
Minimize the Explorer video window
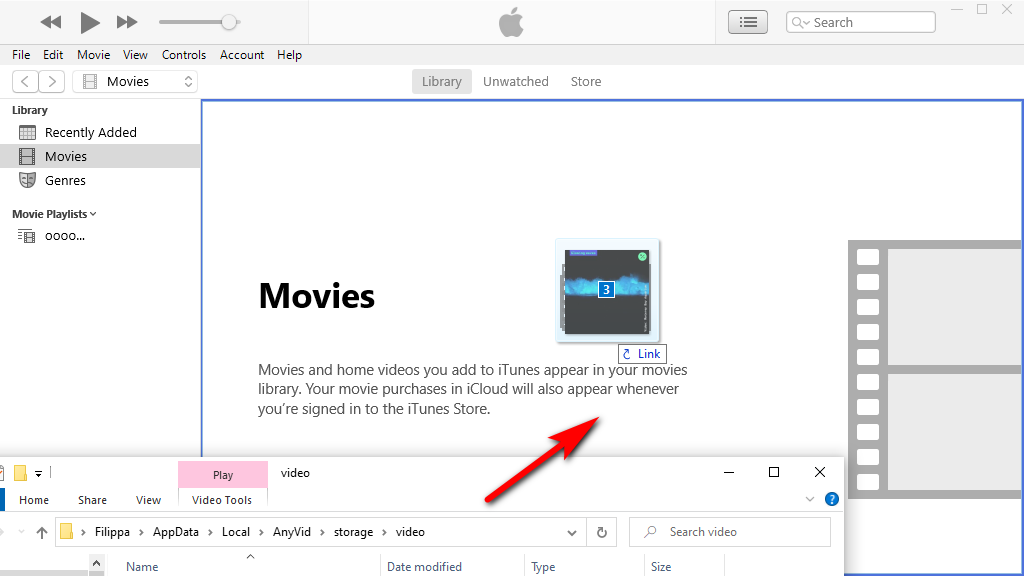click(729, 472)
